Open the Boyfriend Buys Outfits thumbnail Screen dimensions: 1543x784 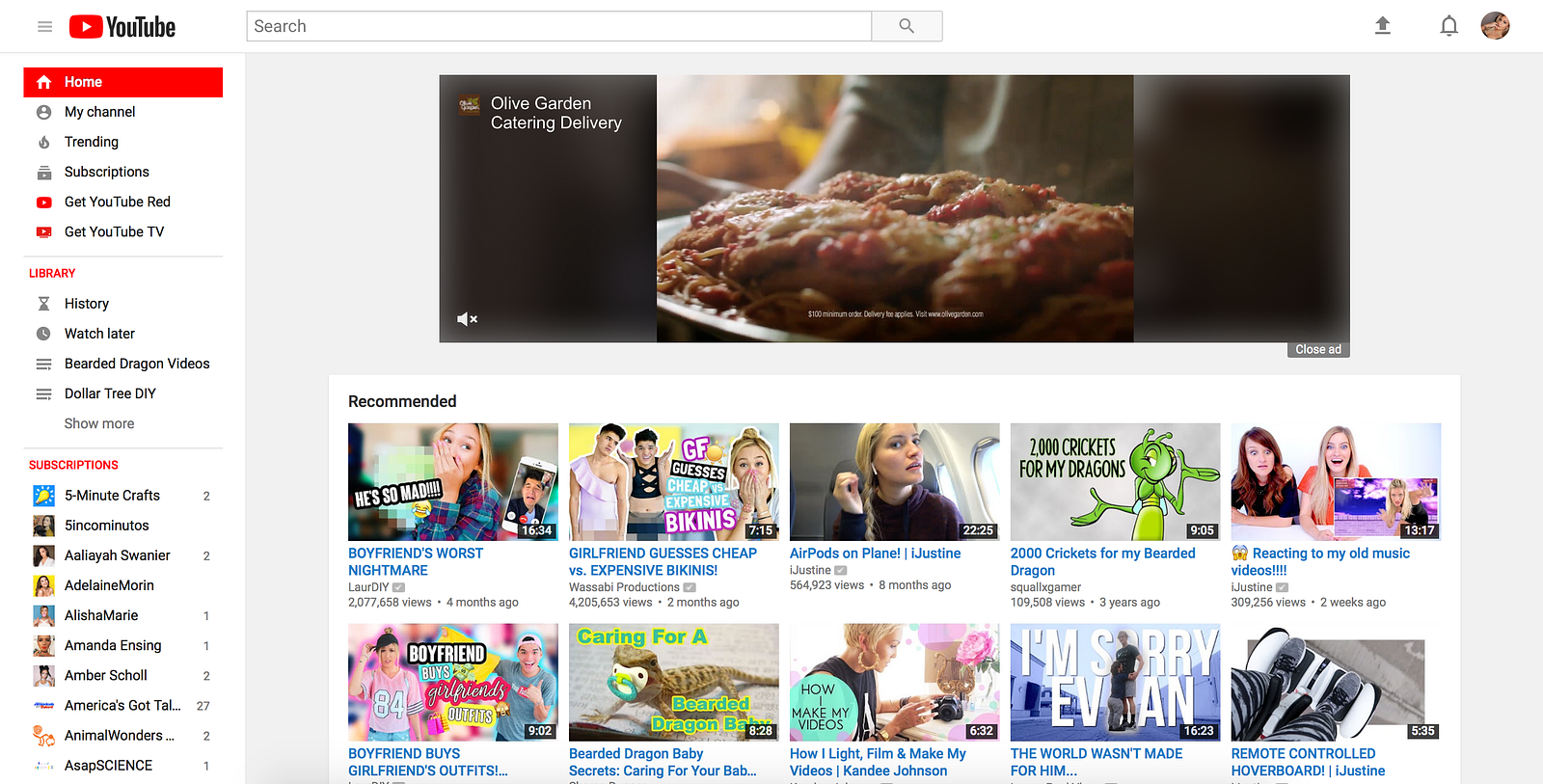point(453,683)
